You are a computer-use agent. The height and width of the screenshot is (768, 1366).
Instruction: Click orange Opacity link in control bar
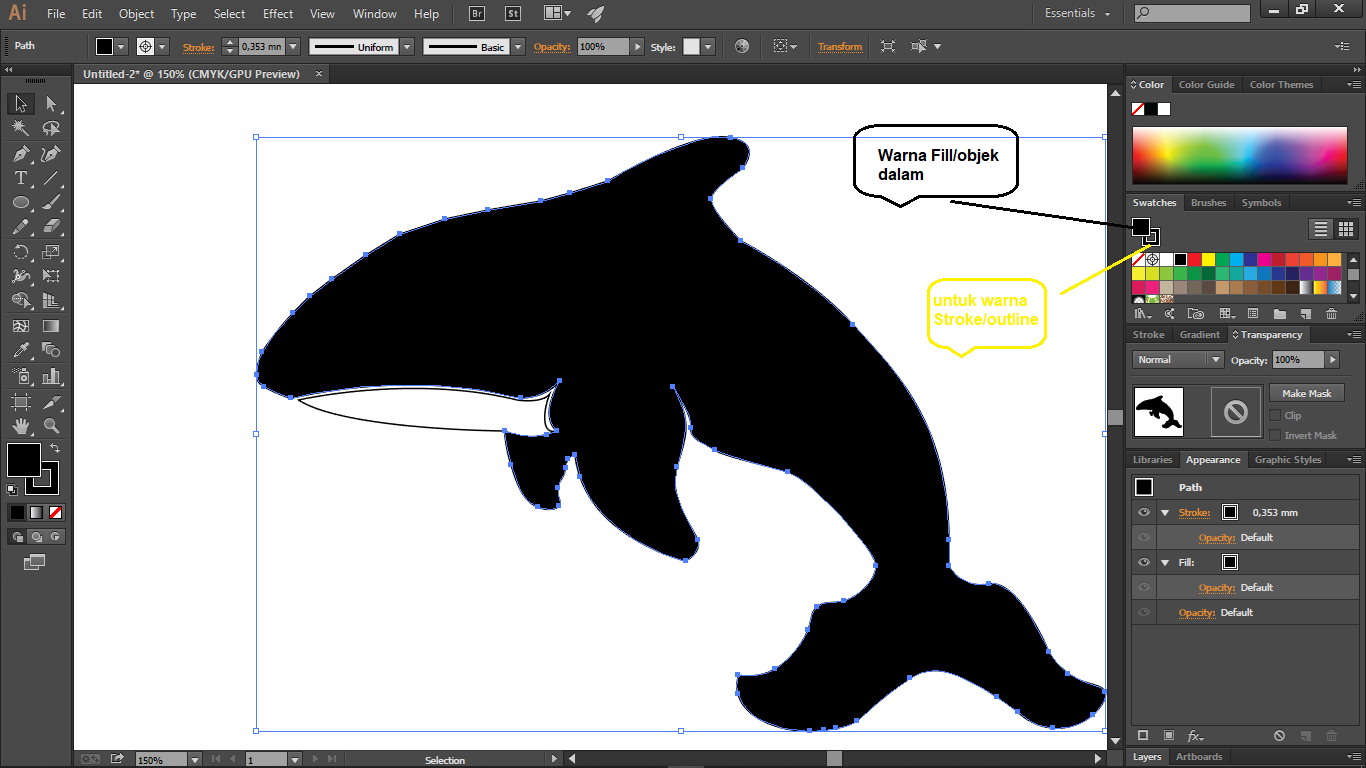551,47
